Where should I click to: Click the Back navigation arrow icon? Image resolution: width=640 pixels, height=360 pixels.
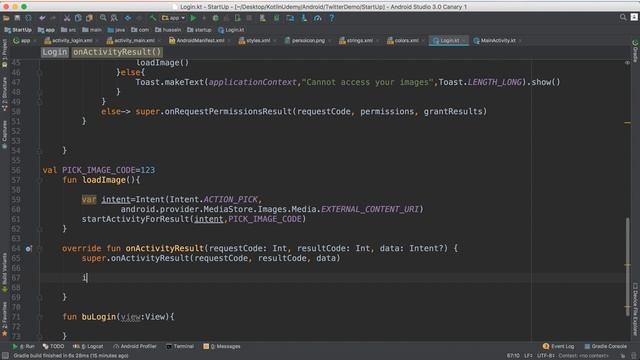pyautogui.click(x=128, y=18)
